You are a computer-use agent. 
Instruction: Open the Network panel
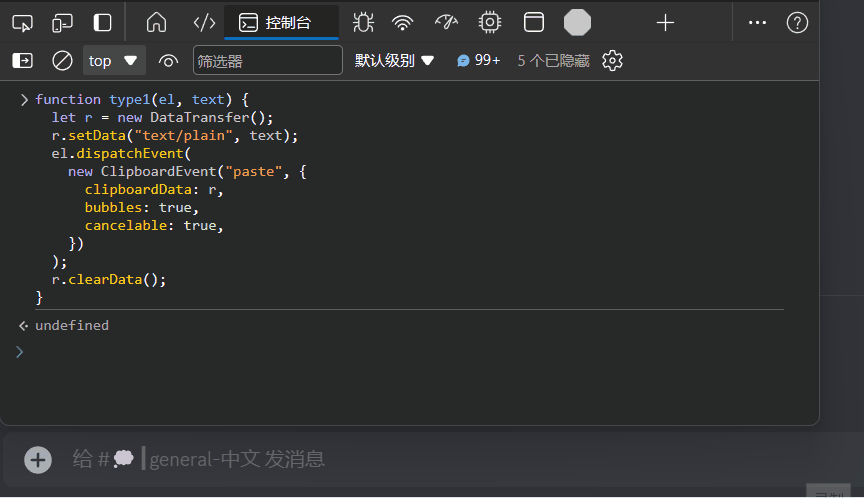pos(403,22)
